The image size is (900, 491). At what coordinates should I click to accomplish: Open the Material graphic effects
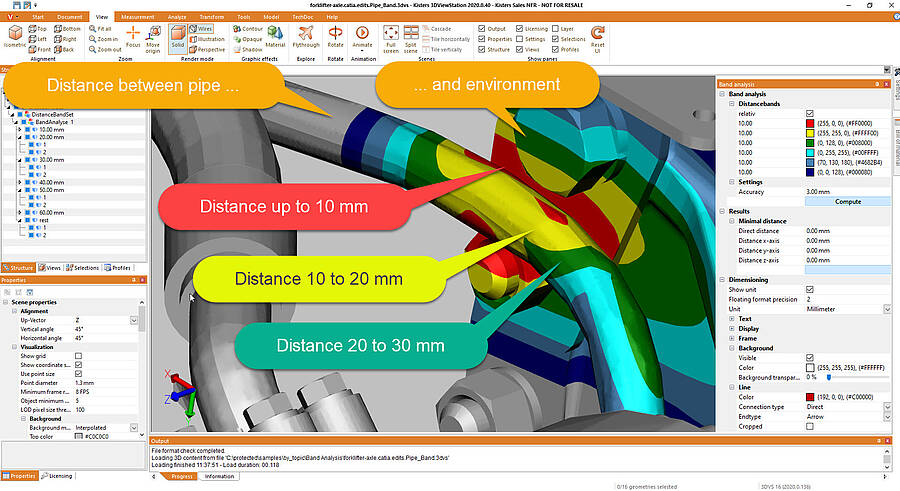click(276, 37)
